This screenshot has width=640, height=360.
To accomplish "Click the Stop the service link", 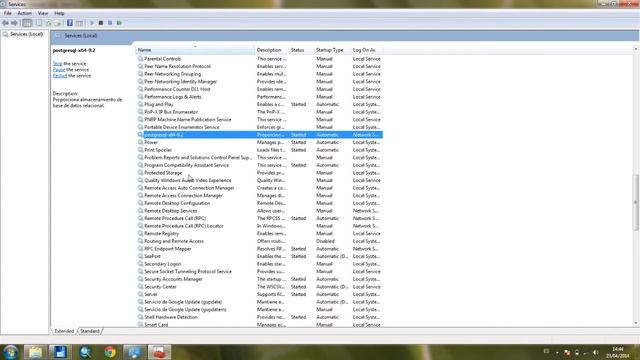I will point(58,64).
